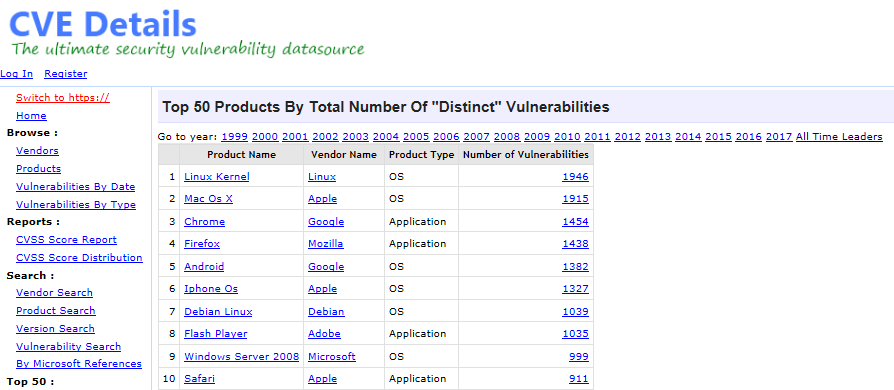Open Safari product link
The height and width of the screenshot is (390, 894).
200,379
